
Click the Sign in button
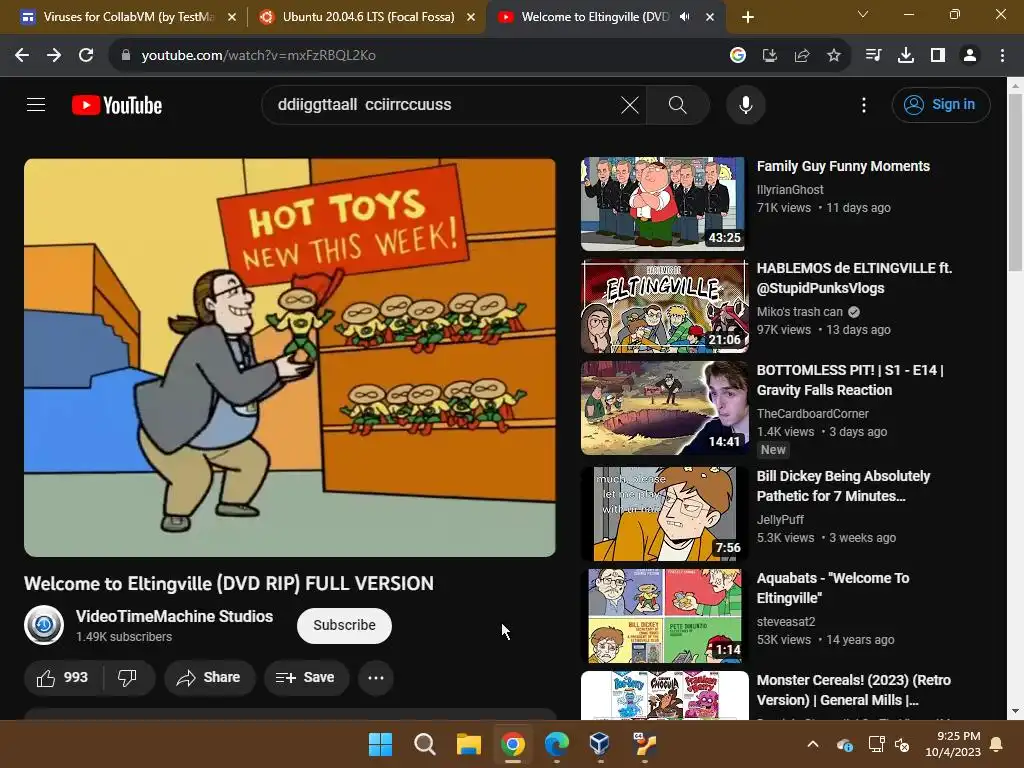point(941,104)
